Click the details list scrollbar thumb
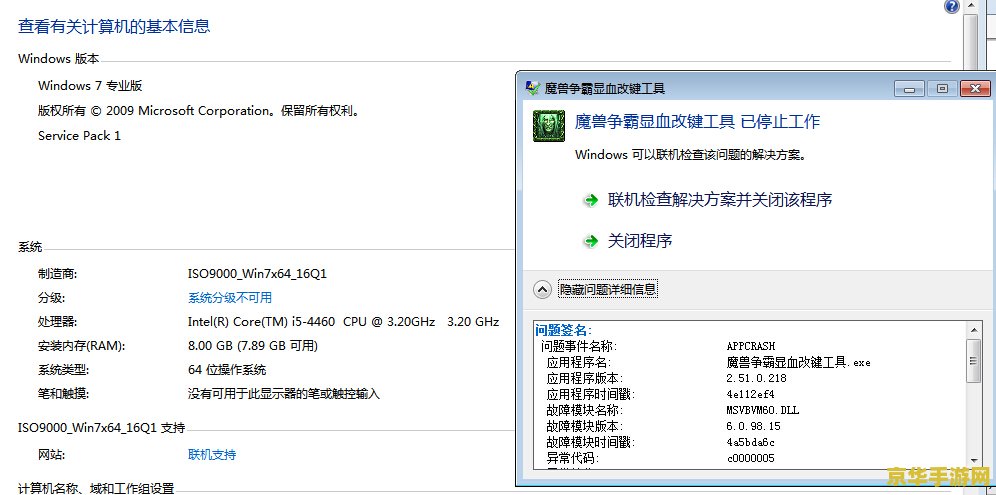Screen dimensions: 996x495 click(974, 360)
